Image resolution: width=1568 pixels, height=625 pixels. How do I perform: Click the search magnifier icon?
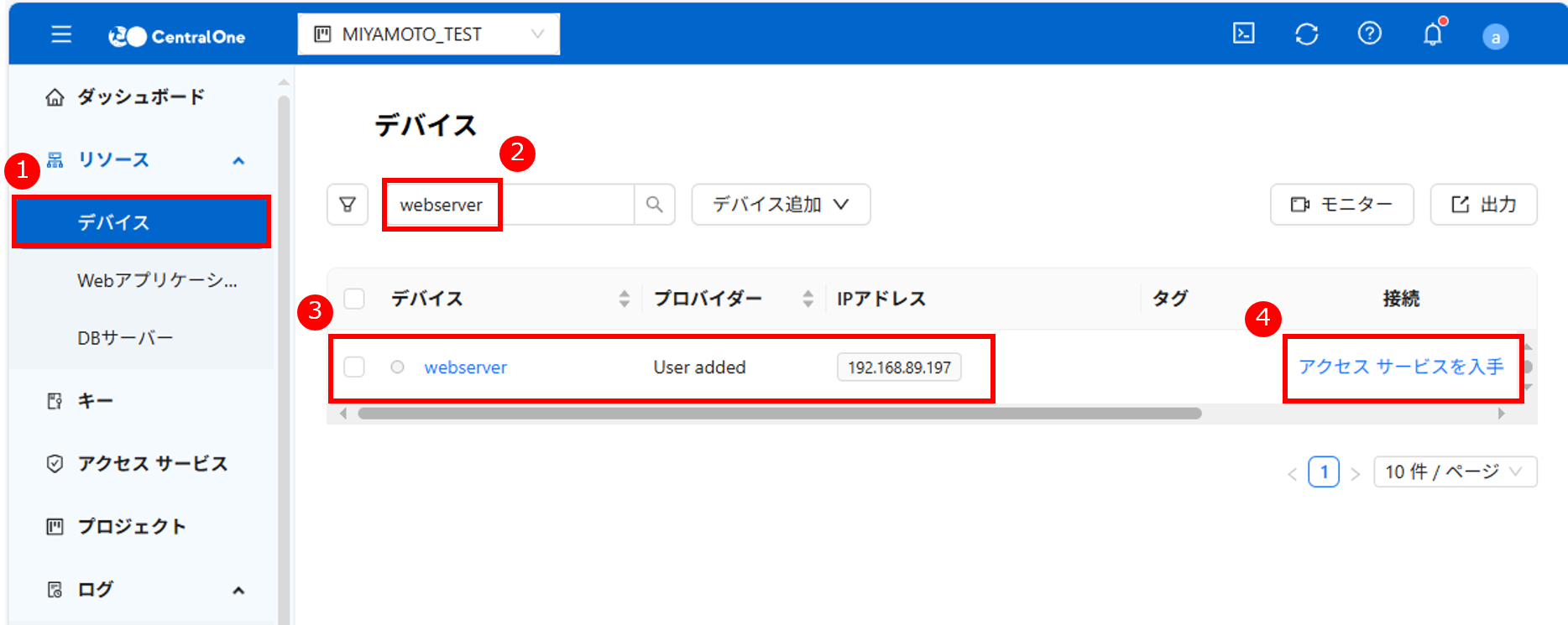tap(655, 205)
